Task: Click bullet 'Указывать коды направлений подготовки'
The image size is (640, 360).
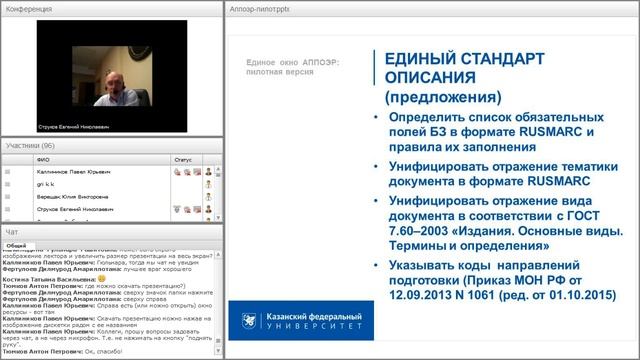Action: 502,280
